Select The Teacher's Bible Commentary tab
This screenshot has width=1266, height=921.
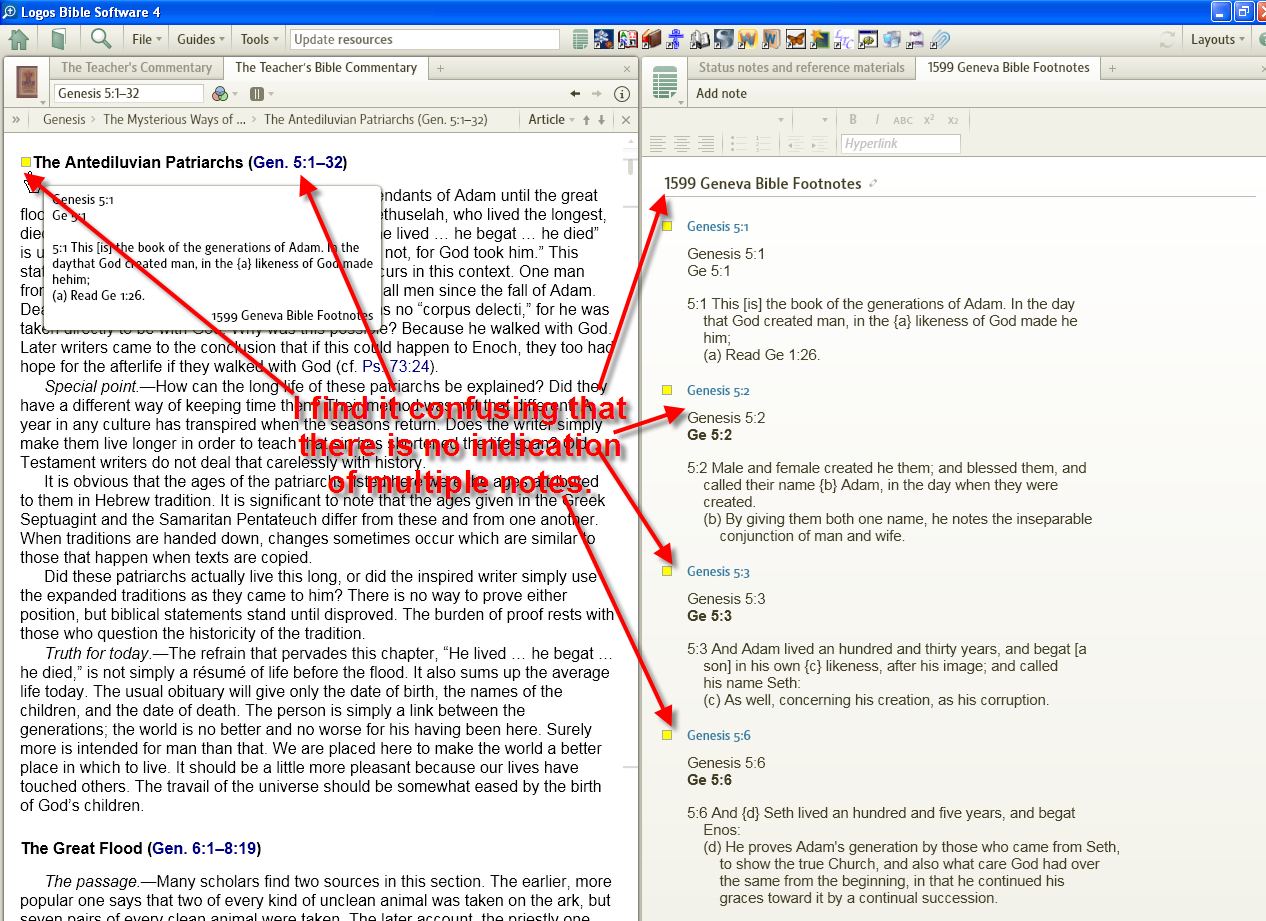(x=326, y=68)
